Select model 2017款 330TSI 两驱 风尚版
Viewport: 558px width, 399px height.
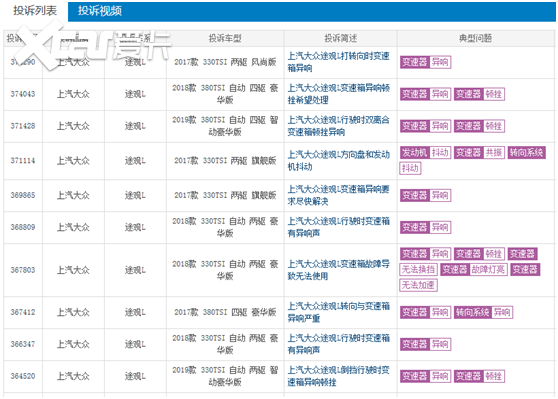[225, 62]
